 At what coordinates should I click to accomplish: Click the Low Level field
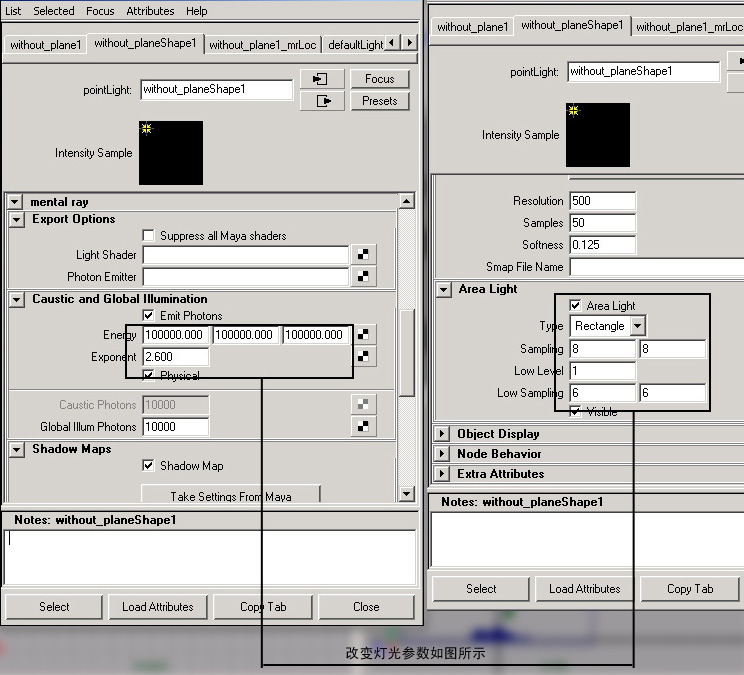tap(603, 370)
